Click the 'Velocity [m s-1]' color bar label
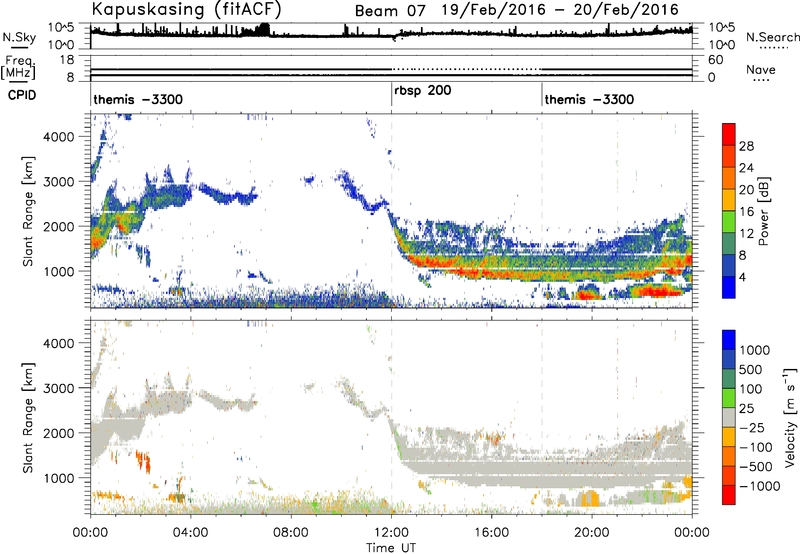The image size is (800, 554). pyautogui.click(x=790, y=417)
